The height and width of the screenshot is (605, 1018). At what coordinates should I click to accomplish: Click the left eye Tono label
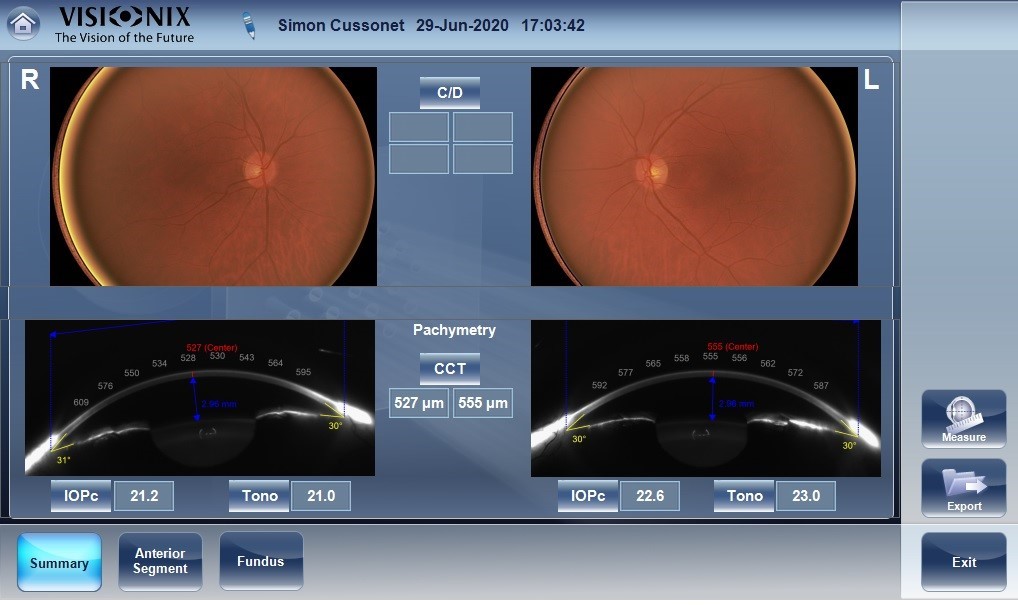[744, 496]
